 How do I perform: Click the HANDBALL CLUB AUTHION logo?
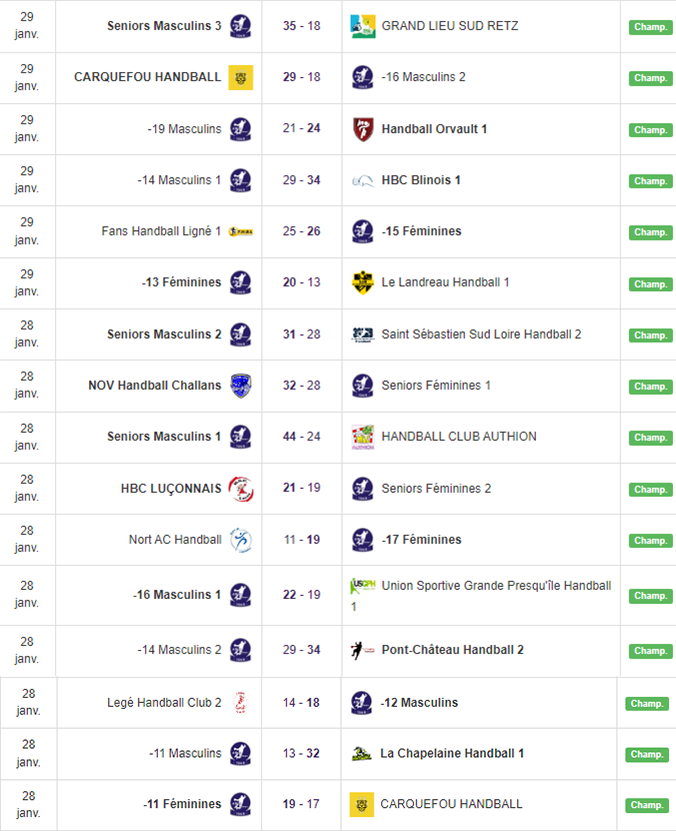click(x=362, y=437)
